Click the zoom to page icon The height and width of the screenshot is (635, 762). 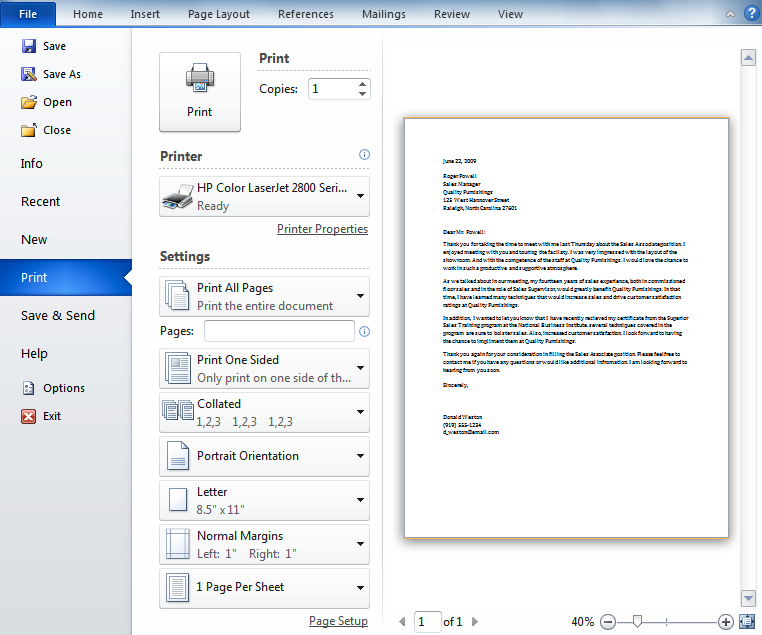(x=745, y=622)
